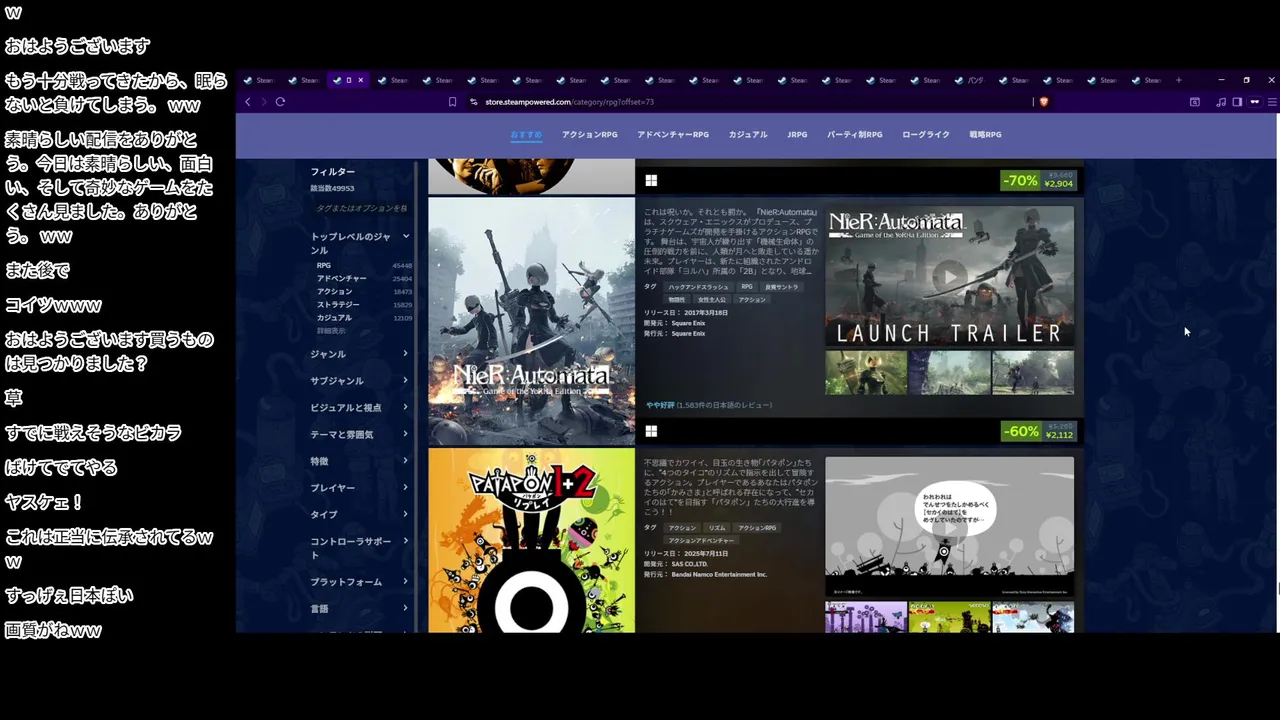This screenshot has width=1280, height=720.
Task: Expand the ジャンル filter section
Action: point(360,354)
